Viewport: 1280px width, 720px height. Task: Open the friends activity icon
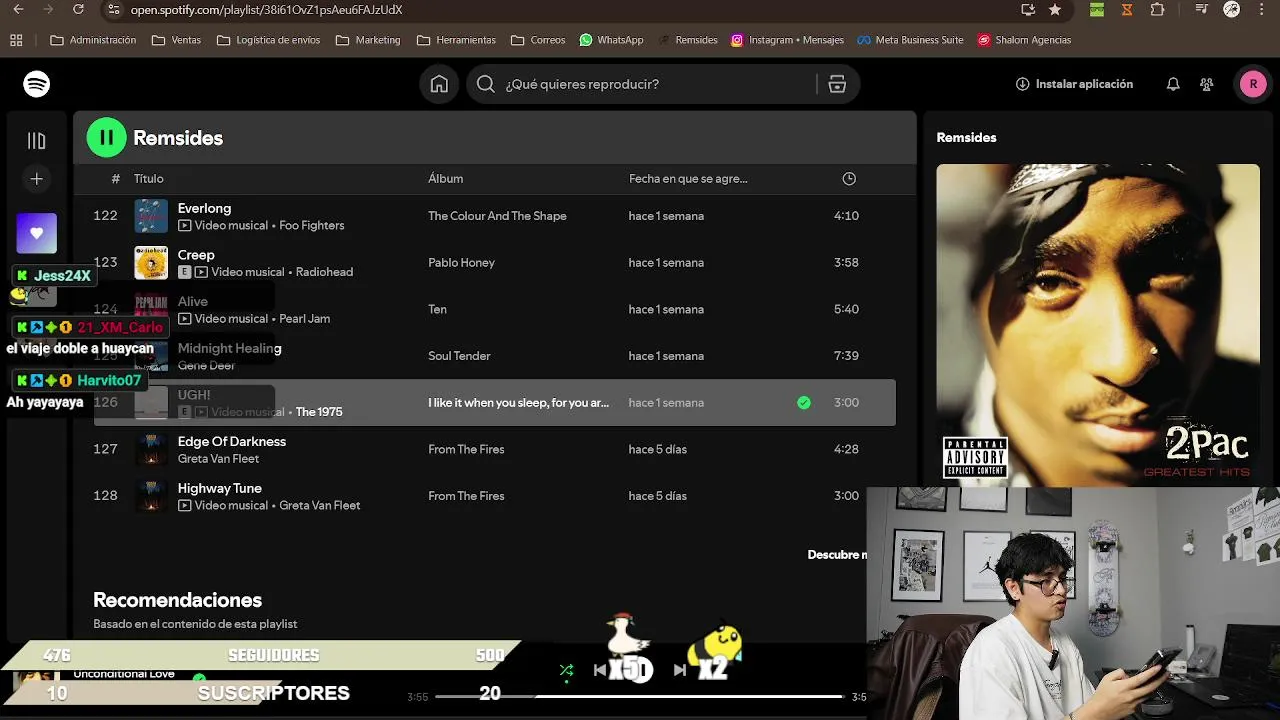(x=1207, y=84)
